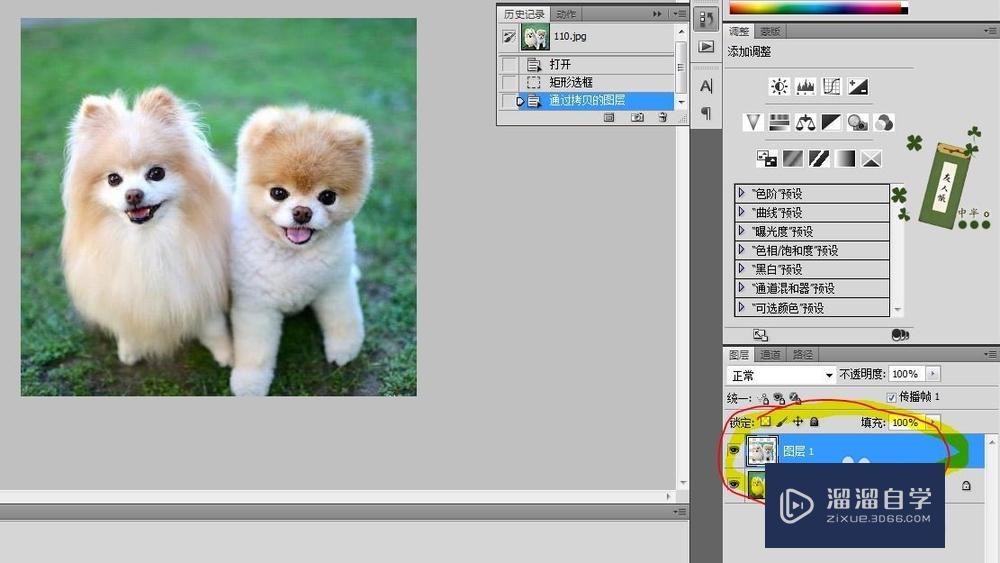
Task: Expand the "曝光度"预设 list
Action: 741,231
